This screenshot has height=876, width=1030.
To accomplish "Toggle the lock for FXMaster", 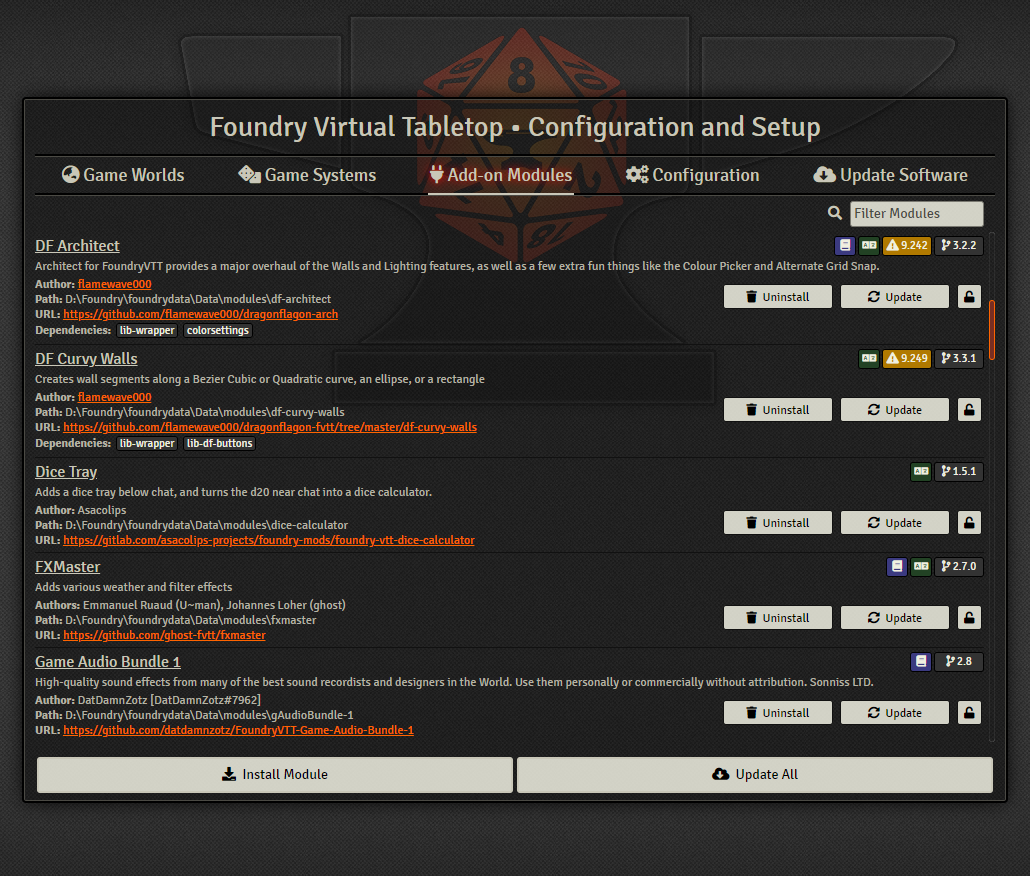I will pos(969,618).
